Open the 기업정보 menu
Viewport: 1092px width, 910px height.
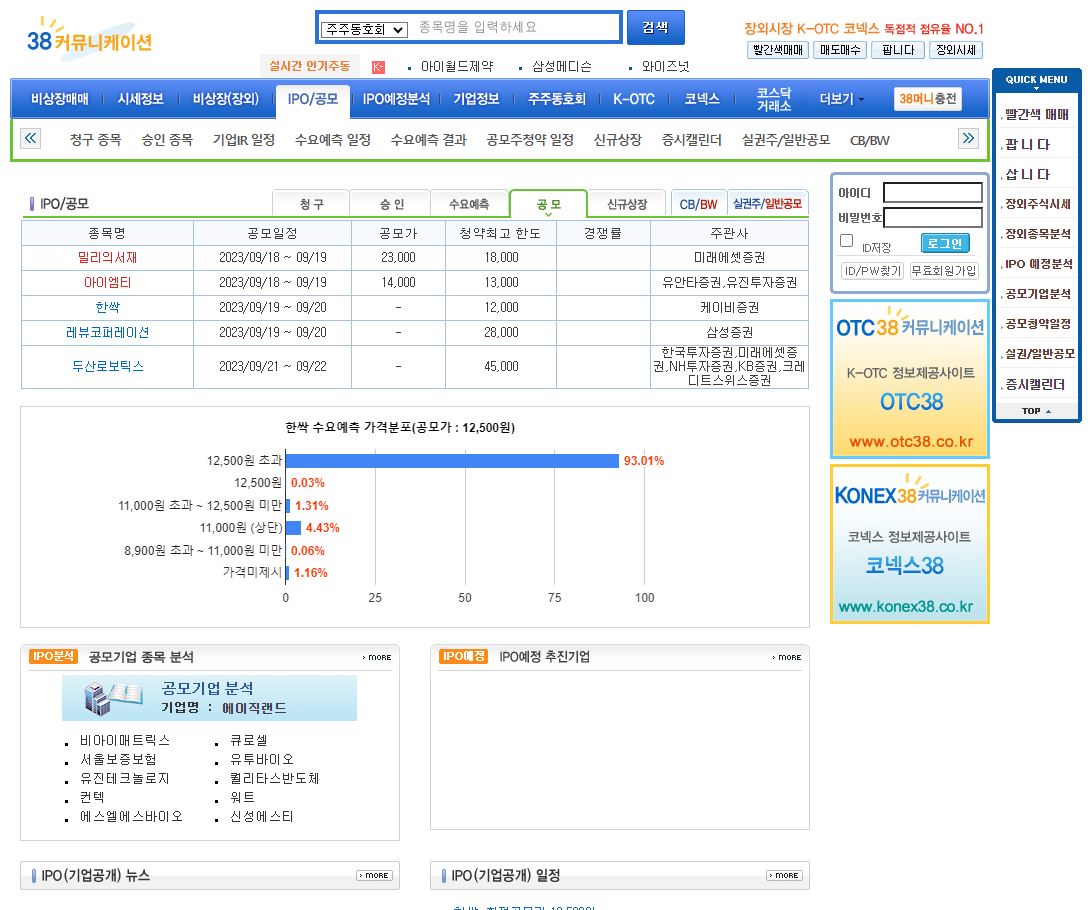pos(476,99)
